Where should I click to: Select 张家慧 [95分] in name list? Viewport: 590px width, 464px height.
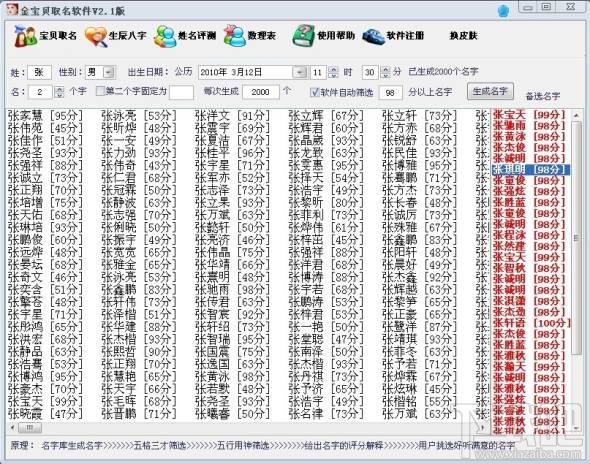(45, 116)
